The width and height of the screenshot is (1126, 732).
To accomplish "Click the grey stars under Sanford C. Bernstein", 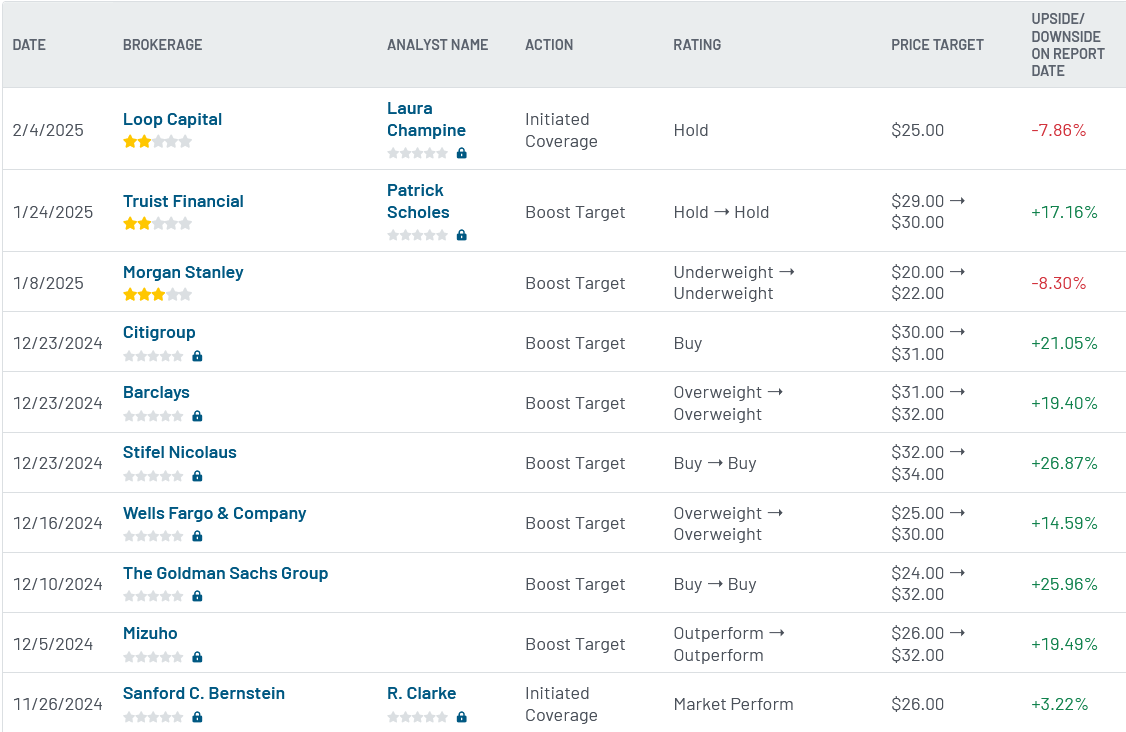I will click(x=153, y=717).
